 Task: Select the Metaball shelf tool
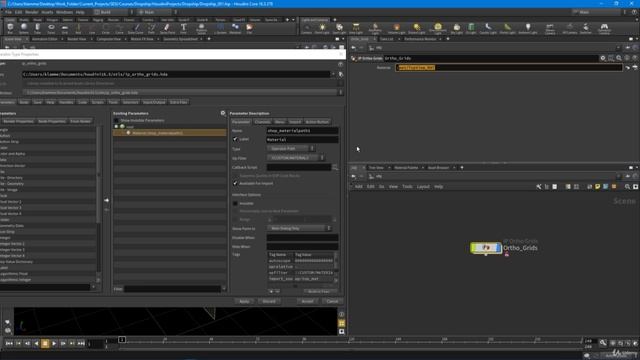(x=235, y=29)
